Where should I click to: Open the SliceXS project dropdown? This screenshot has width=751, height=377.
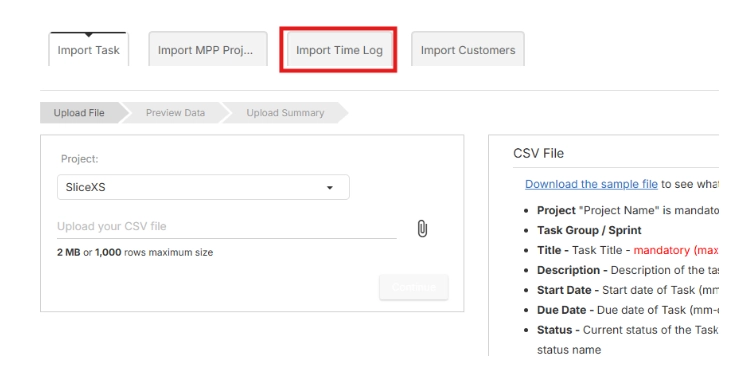(203, 187)
